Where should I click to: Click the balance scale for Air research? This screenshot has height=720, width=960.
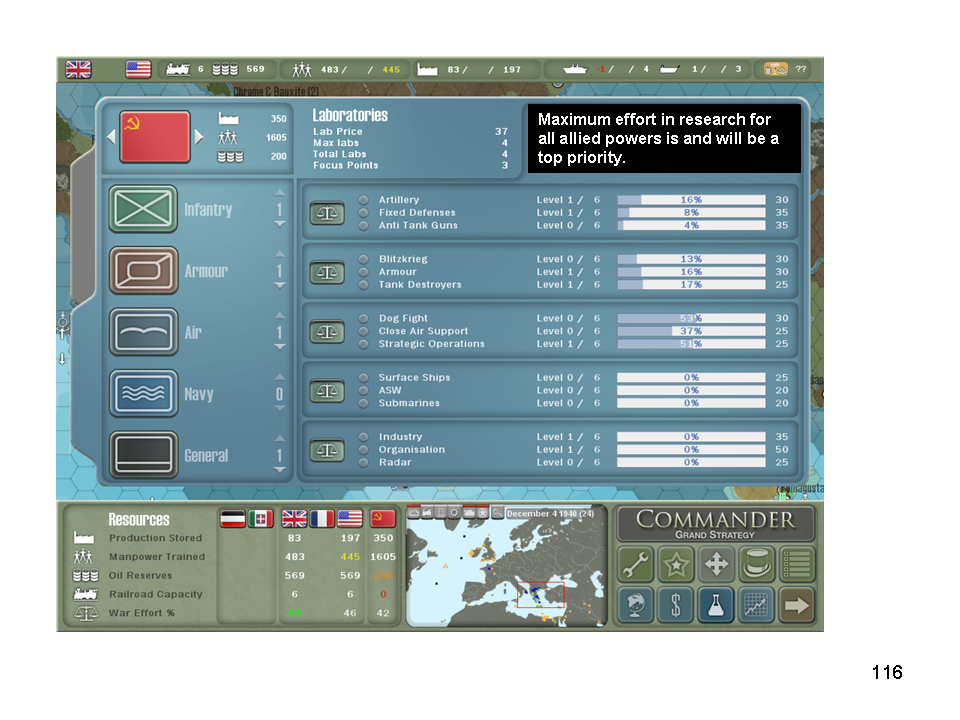(x=326, y=331)
